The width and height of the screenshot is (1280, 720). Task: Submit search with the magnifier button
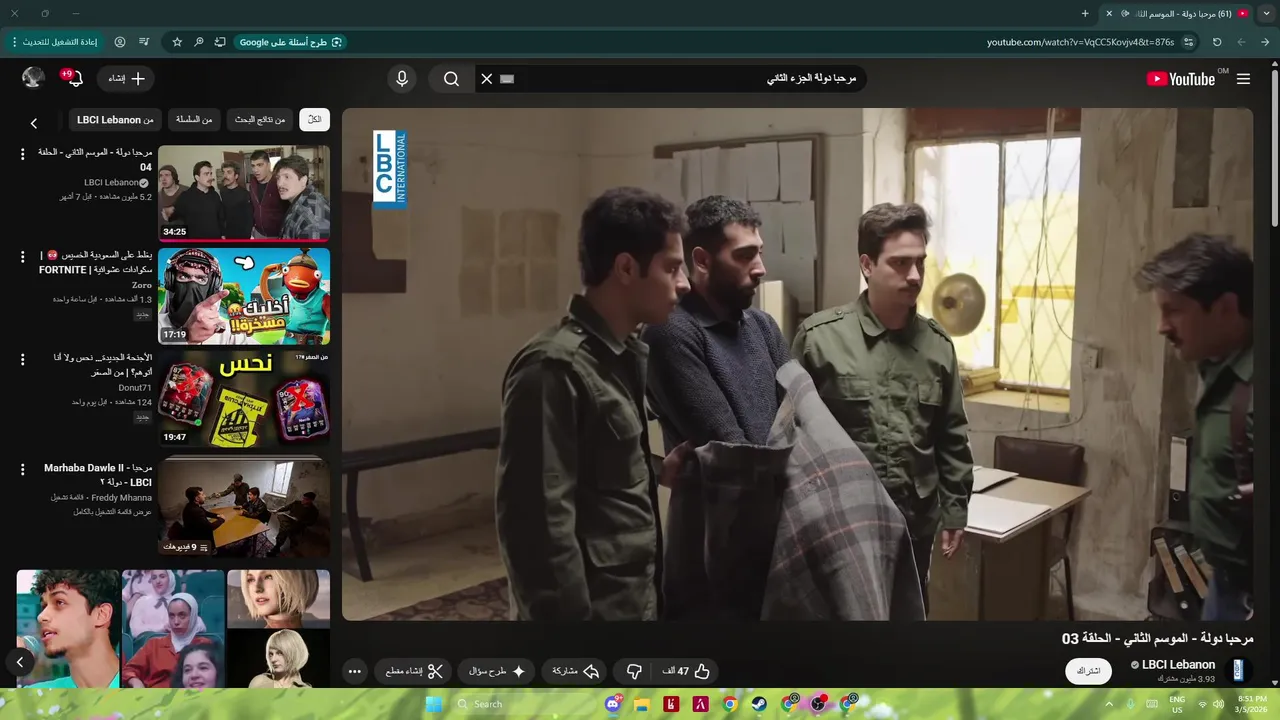pyautogui.click(x=451, y=79)
